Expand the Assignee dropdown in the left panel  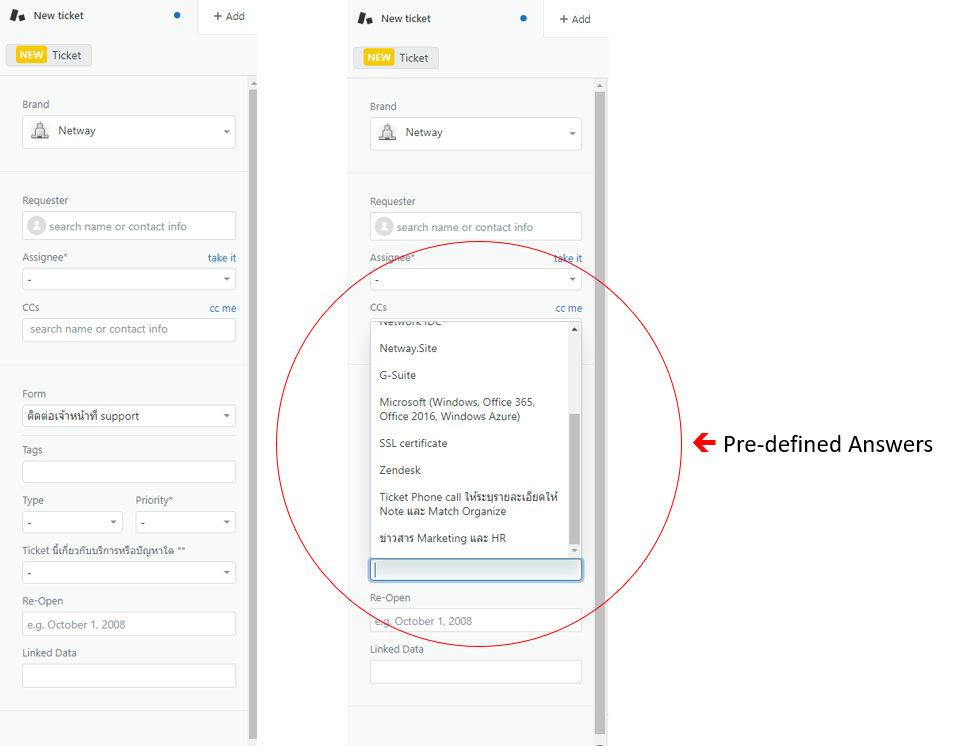pyautogui.click(x=129, y=279)
